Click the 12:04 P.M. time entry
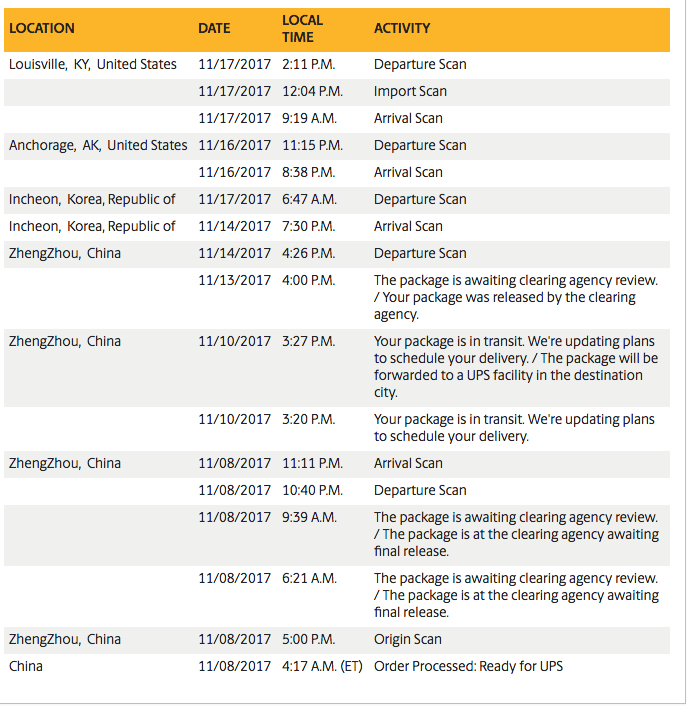The image size is (692, 711). tap(312, 91)
